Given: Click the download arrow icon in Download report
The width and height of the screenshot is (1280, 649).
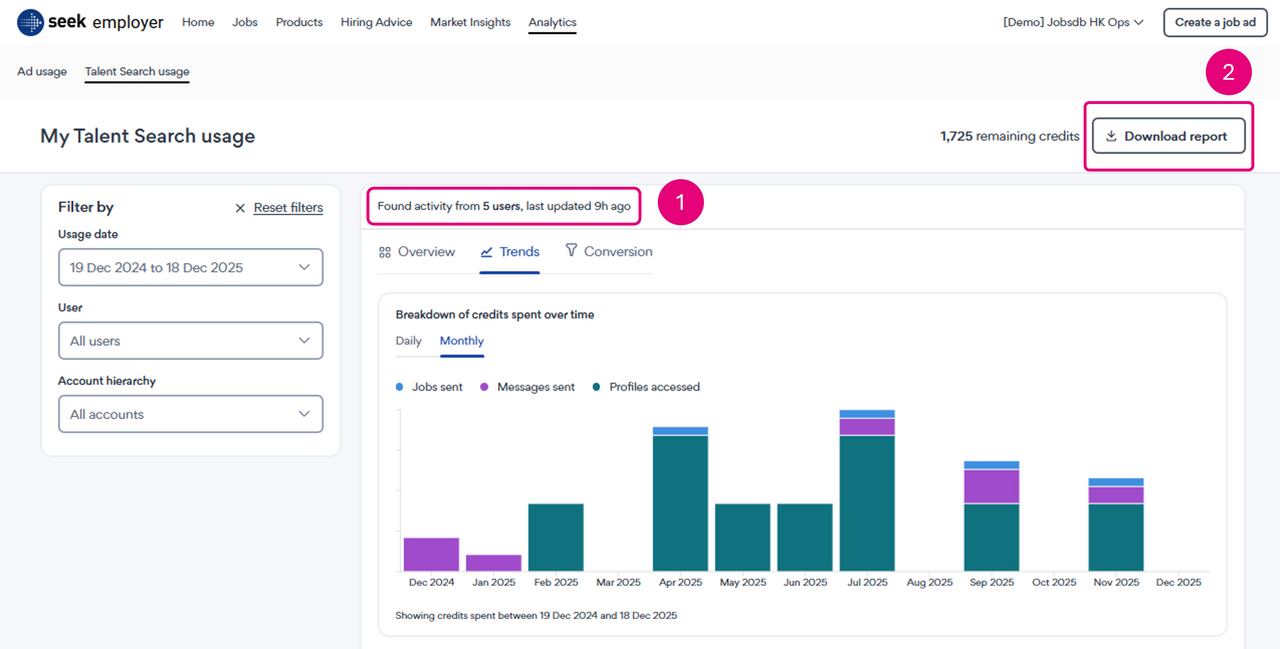Looking at the screenshot, I should click(1111, 136).
